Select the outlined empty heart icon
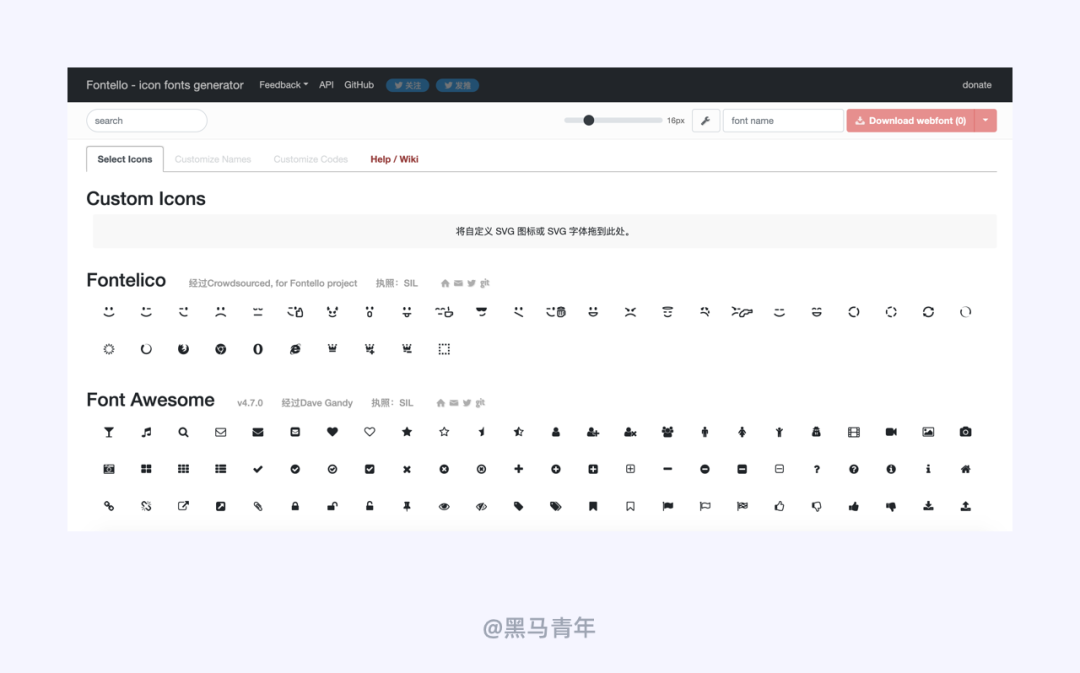The width and height of the screenshot is (1080, 673). click(x=369, y=432)
